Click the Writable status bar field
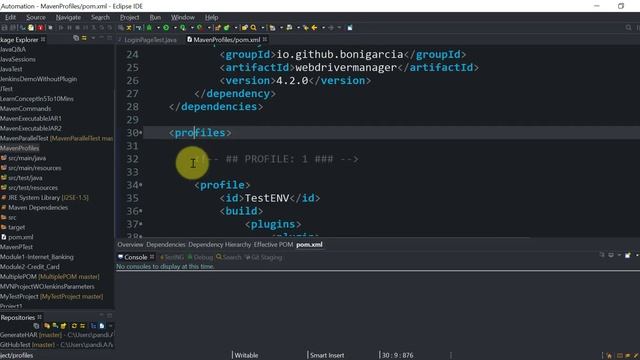Image resolution: width=640 pixels, height=360 pixels. pos(246,356)
